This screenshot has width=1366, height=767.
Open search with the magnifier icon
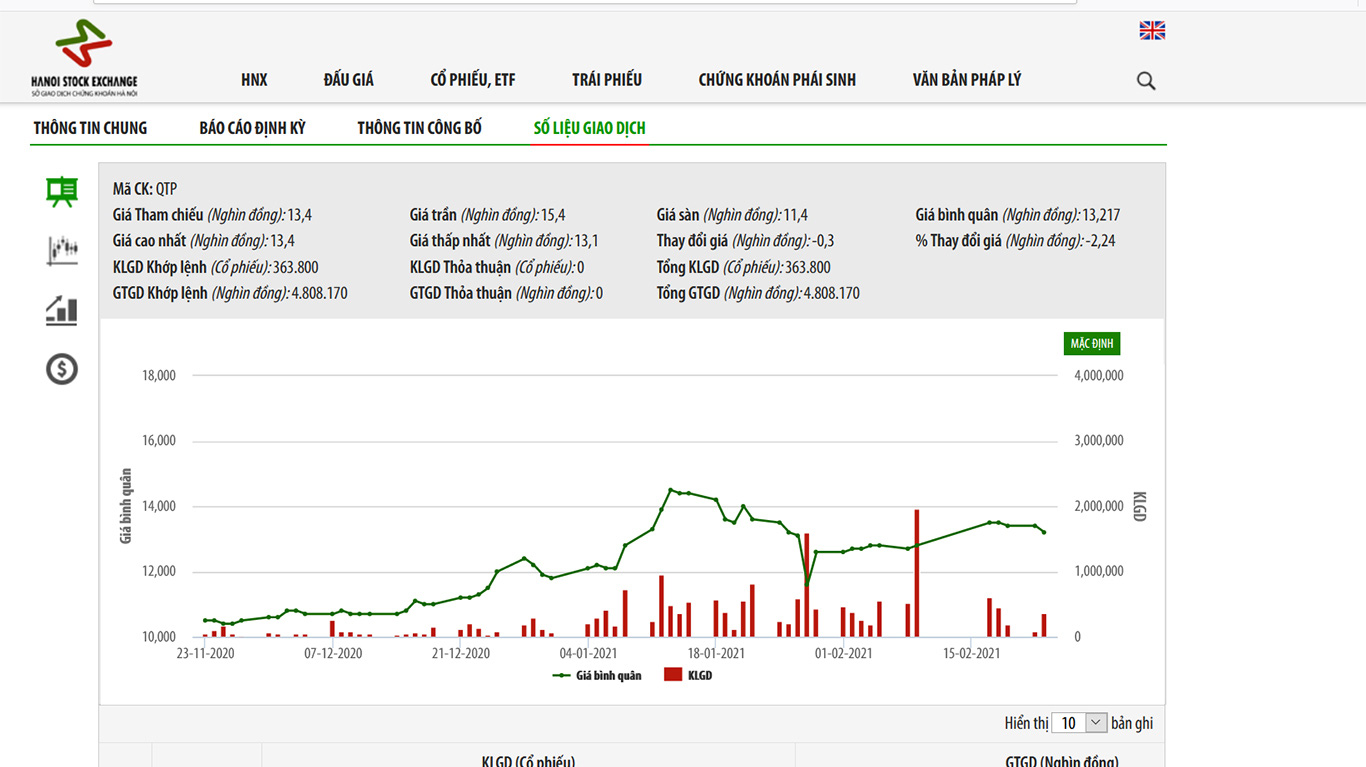pos(1146,81)
